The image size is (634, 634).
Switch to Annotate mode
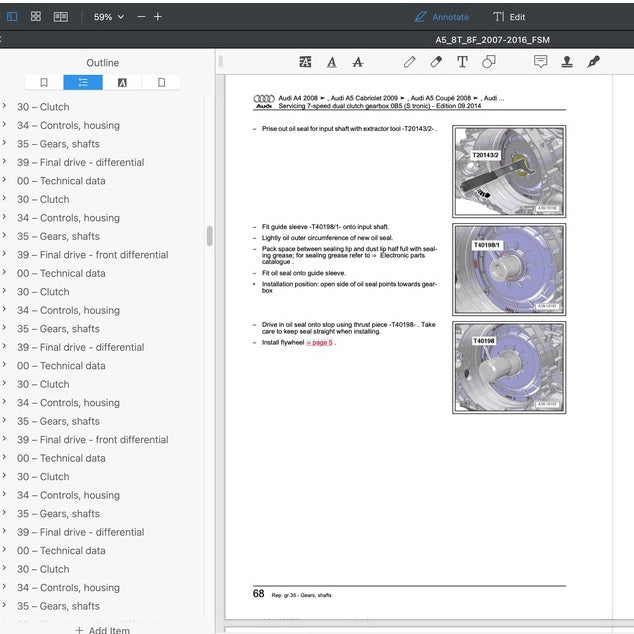point(442,17)
